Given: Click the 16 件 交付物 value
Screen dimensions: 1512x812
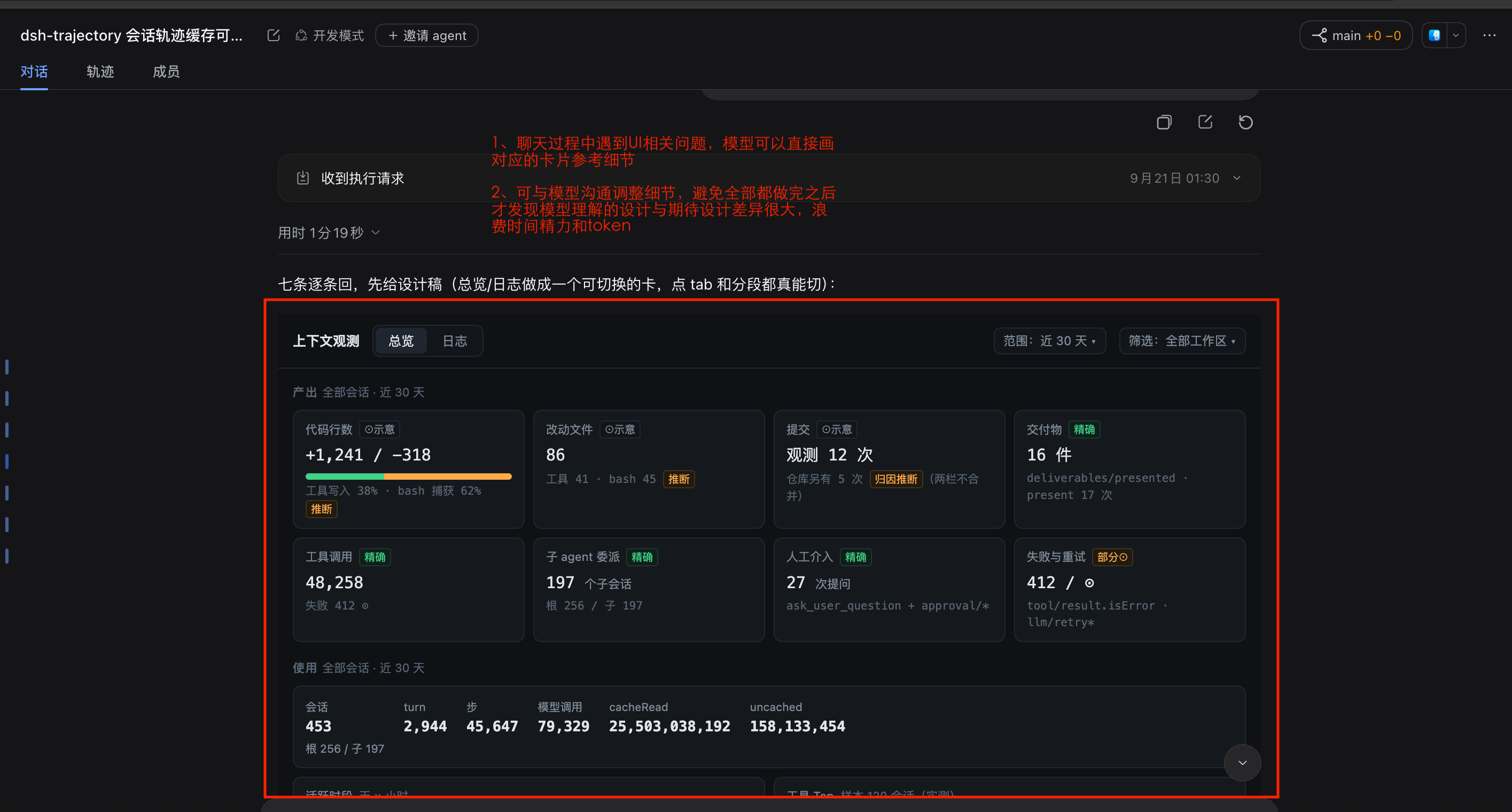Looking at the screenshot, I should (1049, 455).
